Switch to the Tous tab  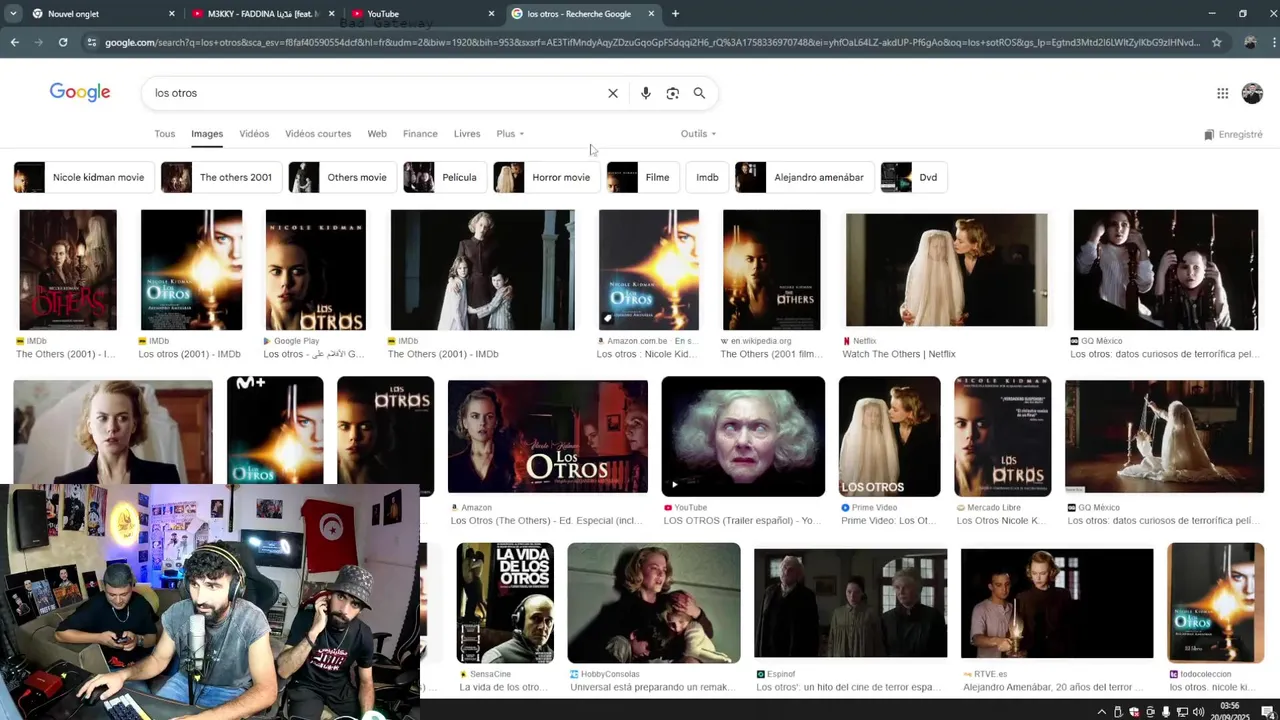164,134
